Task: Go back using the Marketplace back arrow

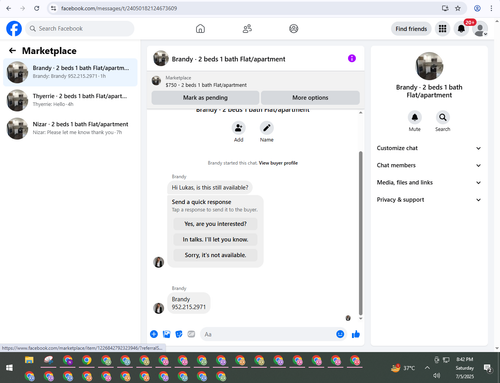Action: 12,51
